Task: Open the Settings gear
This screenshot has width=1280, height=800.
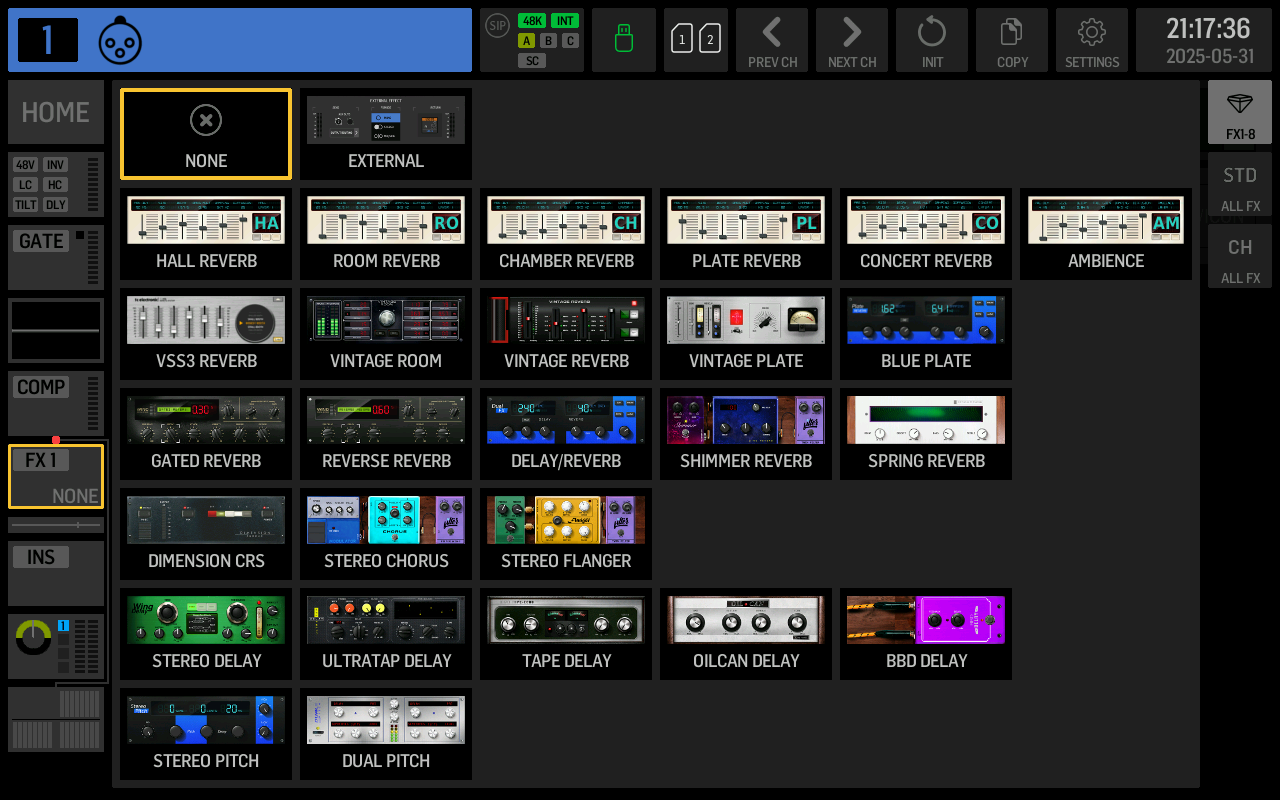Action: (1092, 40)
